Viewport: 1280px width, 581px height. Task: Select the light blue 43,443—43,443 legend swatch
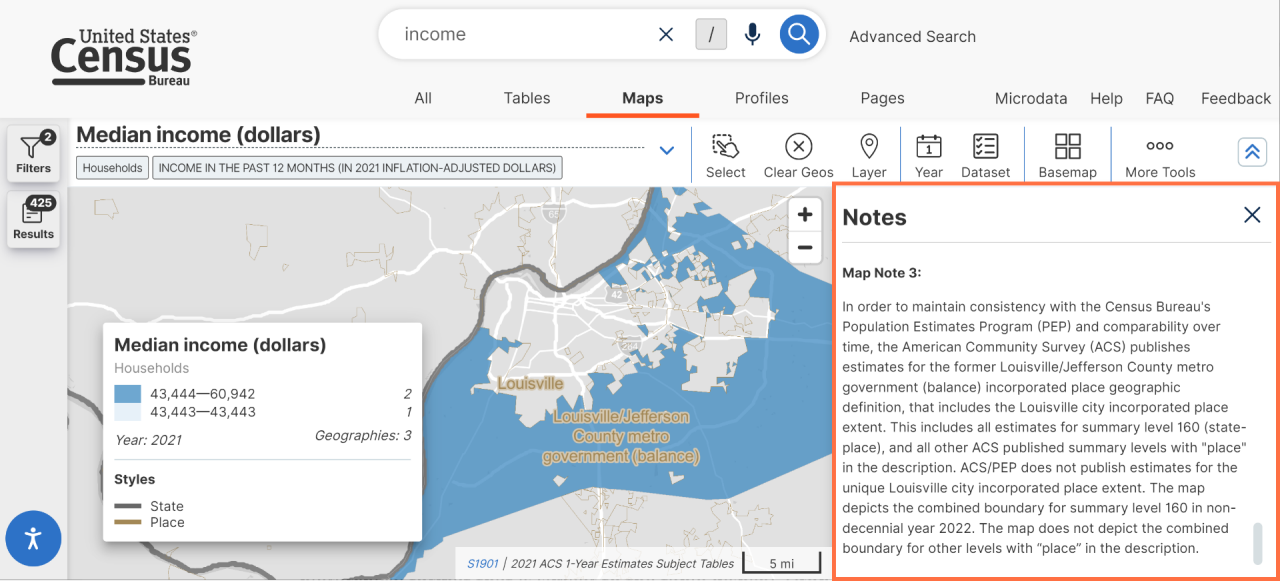pos(128,412)
